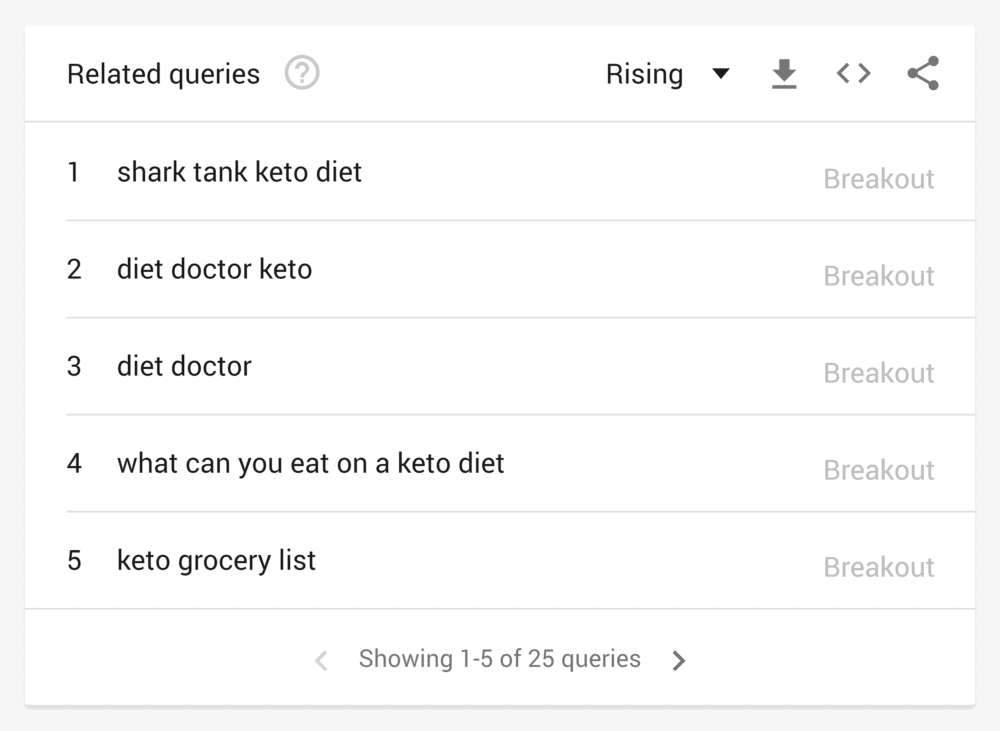The width and height of the screenshot is (1000, 731).
Task: Click 'Showing 1-5 of 25 queries' text
Action: tap(499, 659)
